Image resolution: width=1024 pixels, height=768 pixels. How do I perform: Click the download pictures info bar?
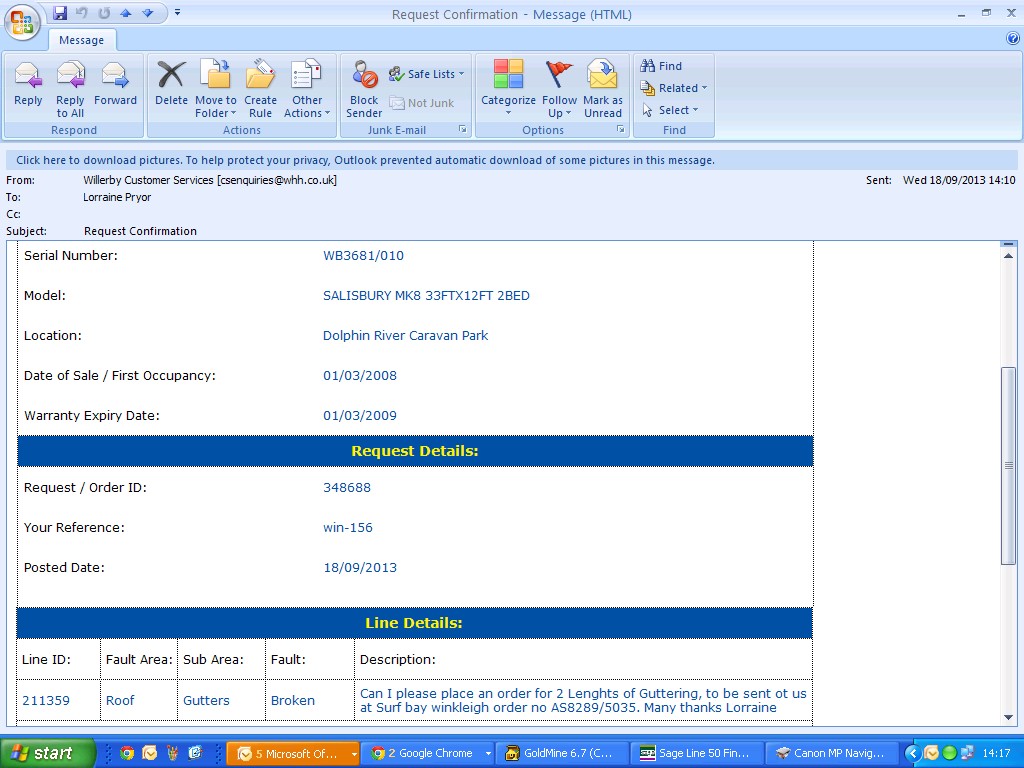pos(365,160)
